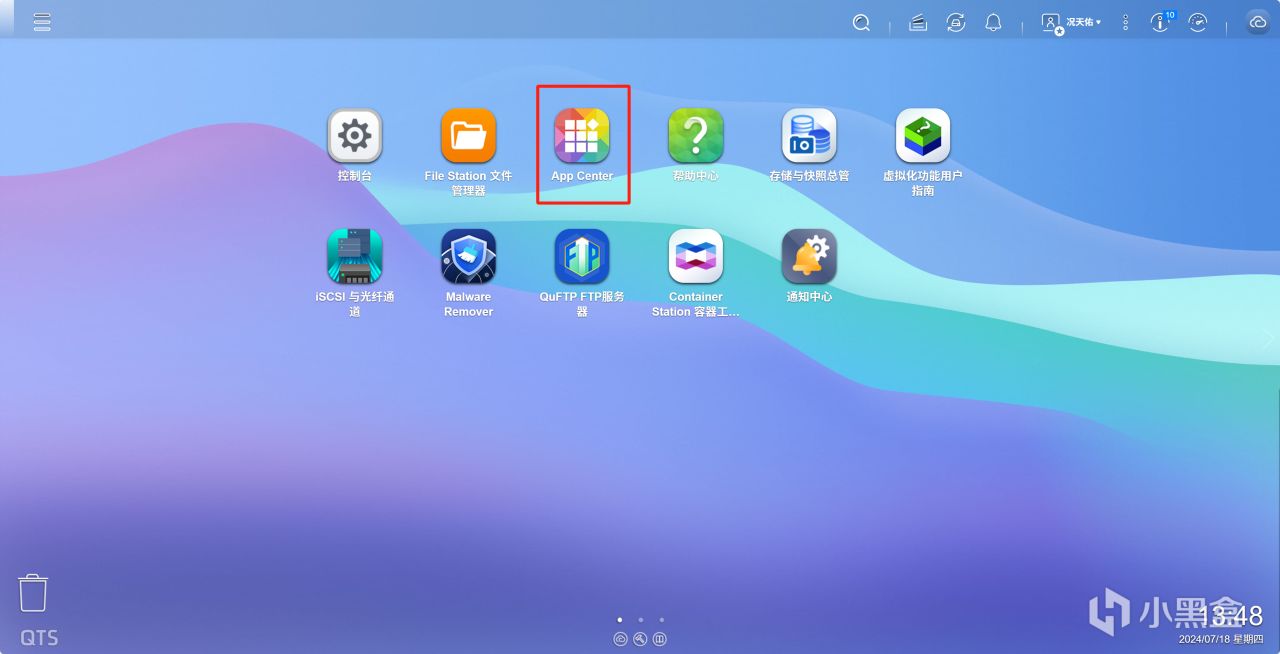The width and height of the screenshot is (1280, 654).
Task: Switch to third desktop page dot
Action: pyautogui.click(x=661, y=620)
